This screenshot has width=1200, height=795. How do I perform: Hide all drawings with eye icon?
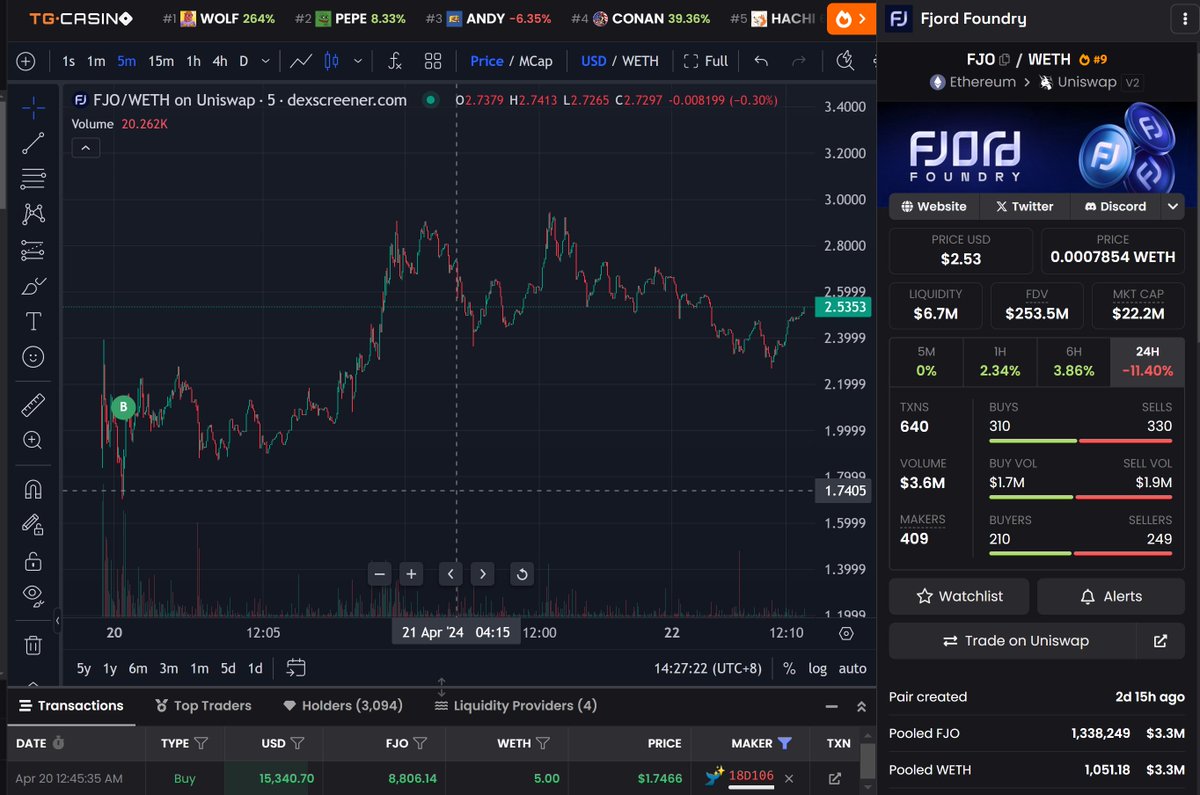pyautogui.click(x=33, y=596)
